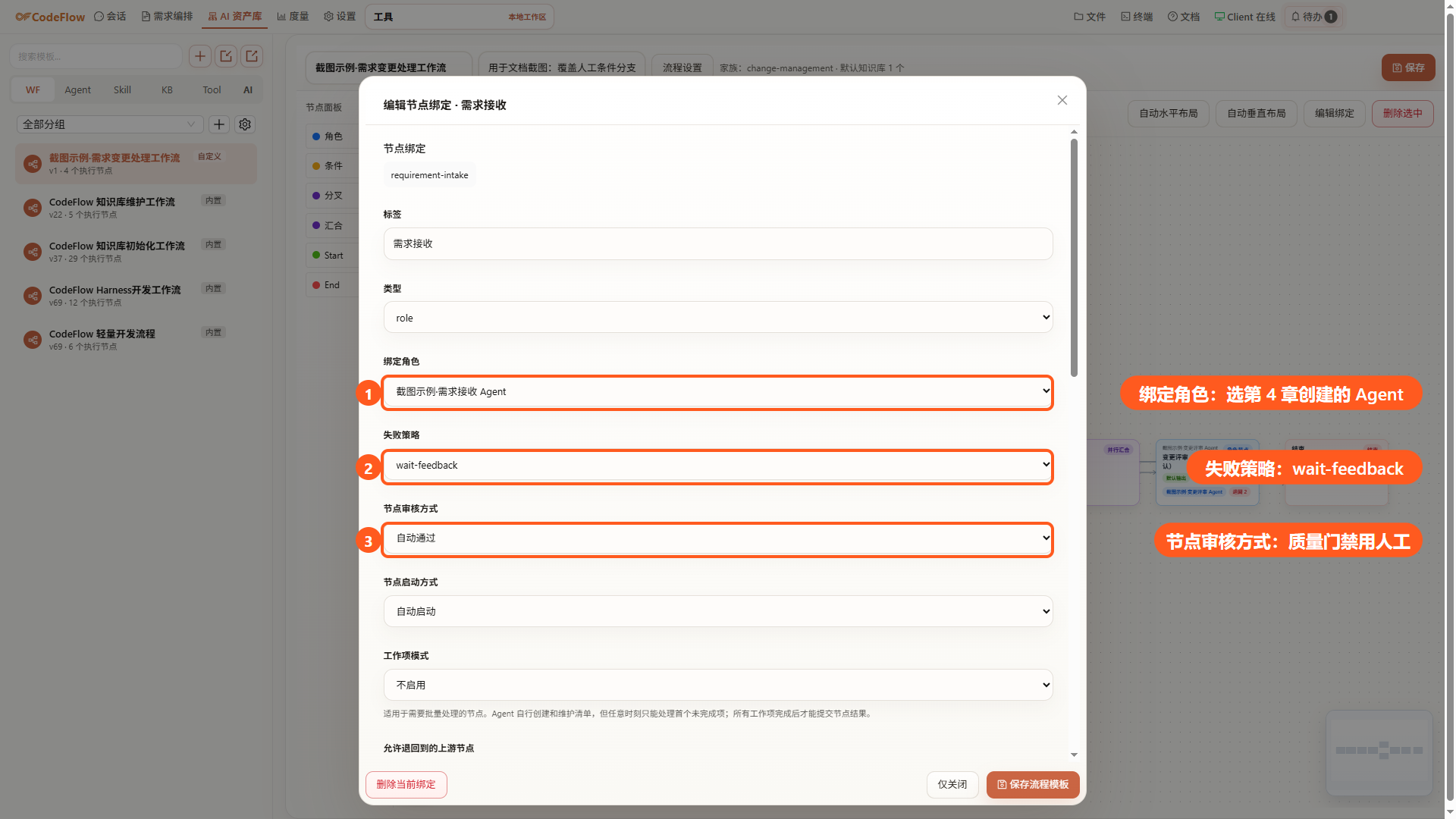Click the plus icon beside 全部分组
The image size is (1456, 819).
(219, 124)
